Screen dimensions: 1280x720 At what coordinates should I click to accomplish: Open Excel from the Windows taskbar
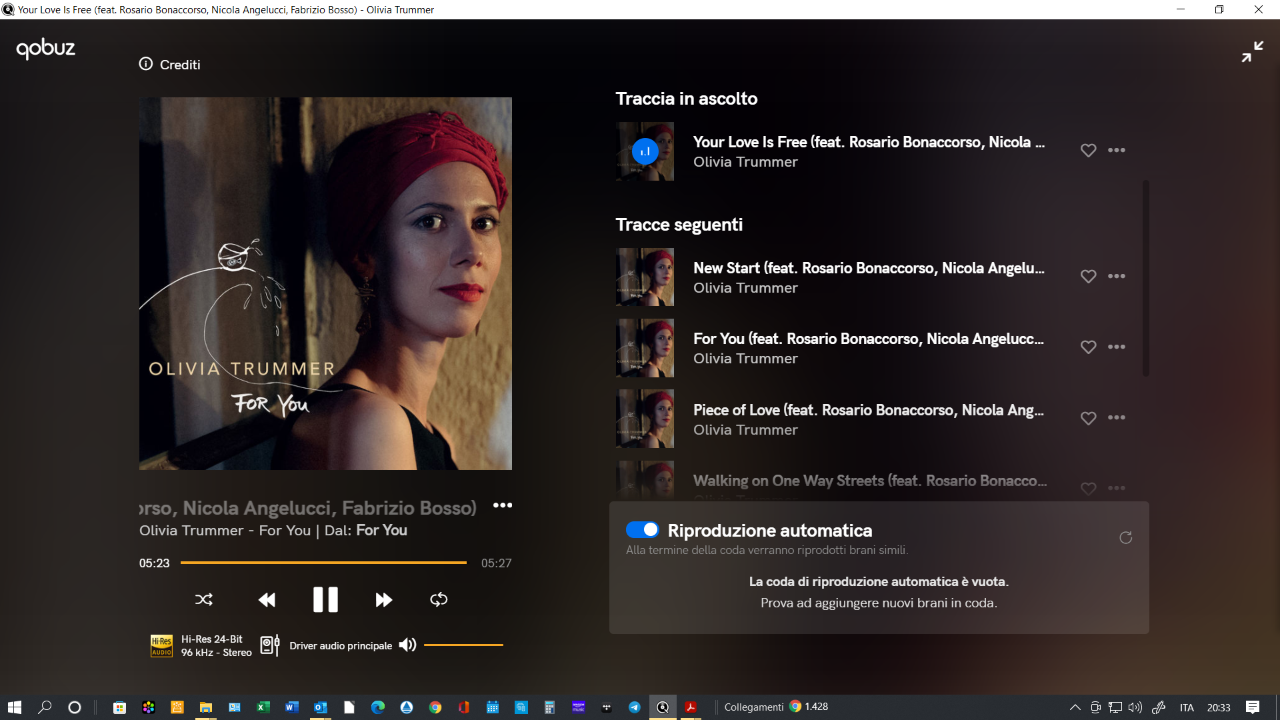click(263, 707)
